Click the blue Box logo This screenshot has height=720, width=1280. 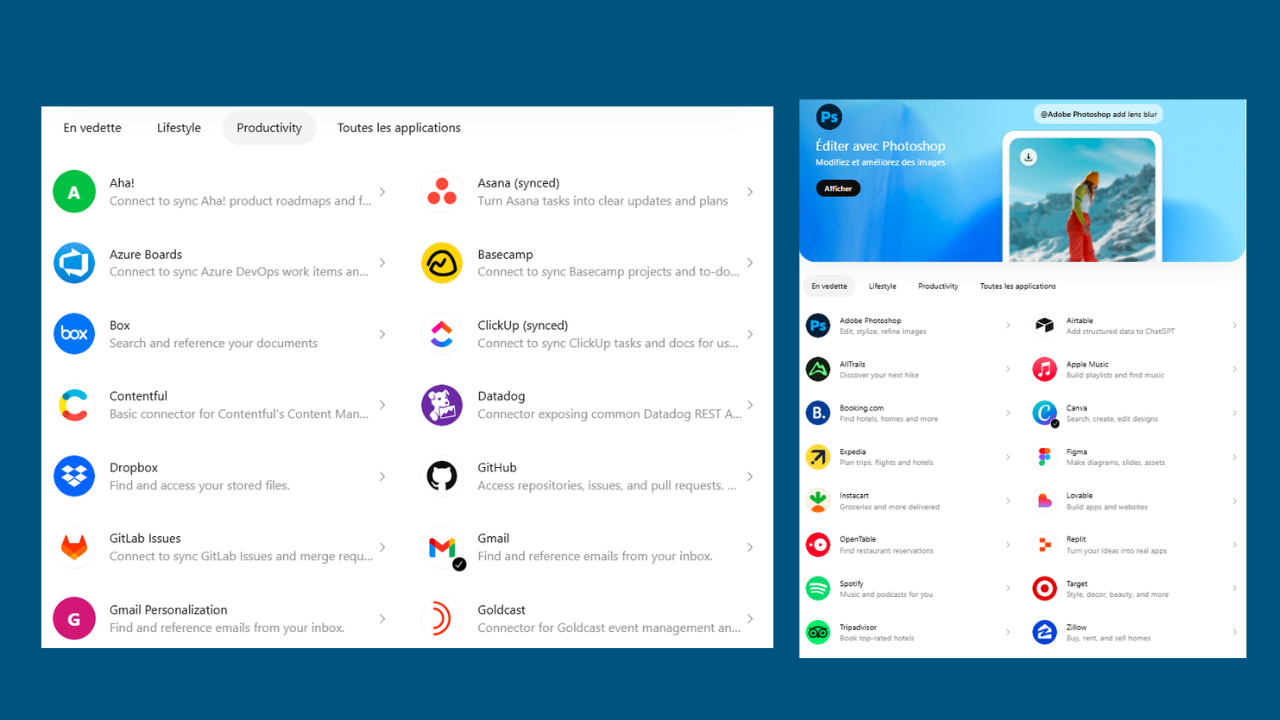74,334
